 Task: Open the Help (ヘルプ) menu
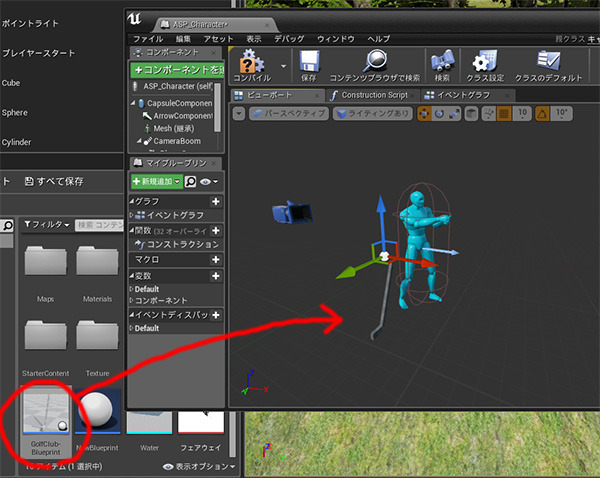[378, 39]
